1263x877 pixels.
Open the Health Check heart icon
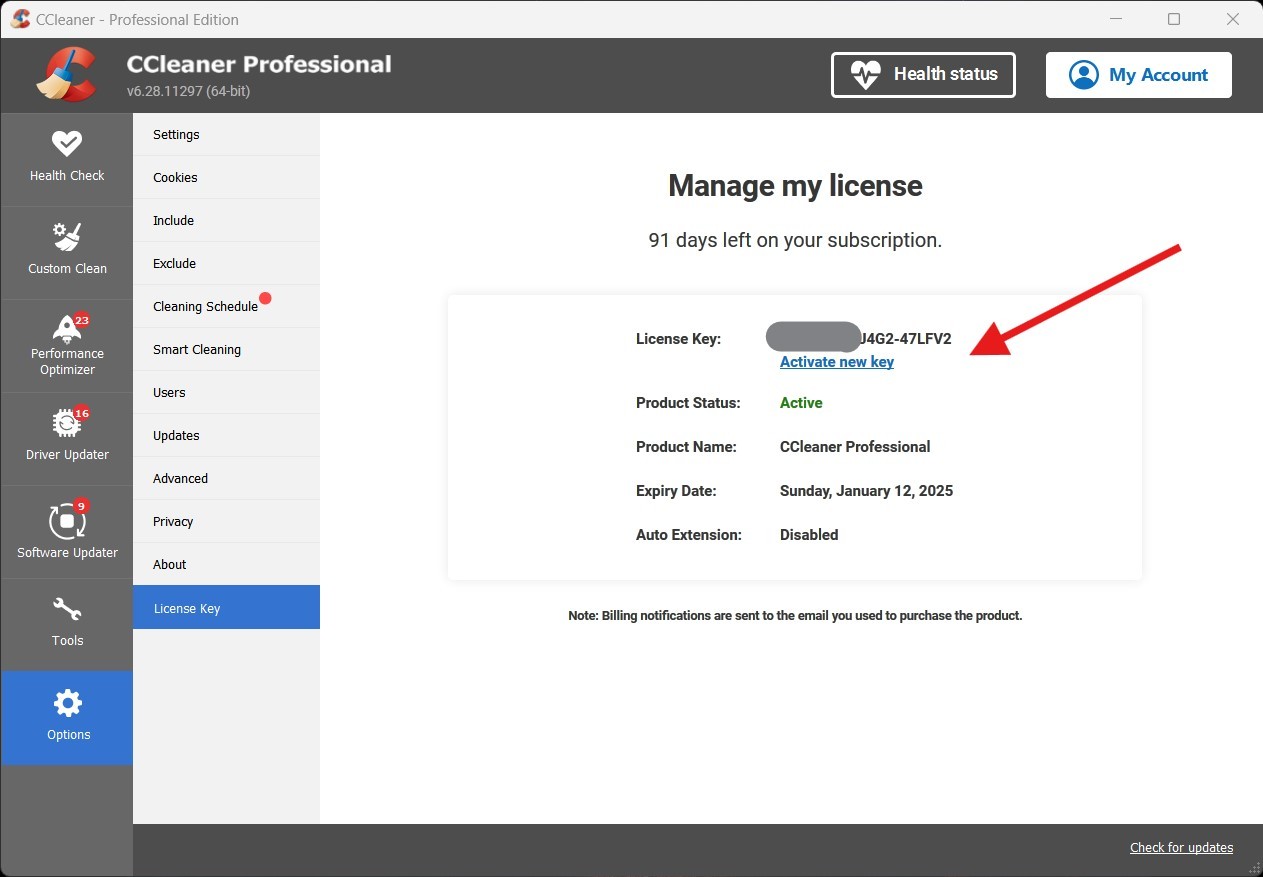(x=67, y=144)
